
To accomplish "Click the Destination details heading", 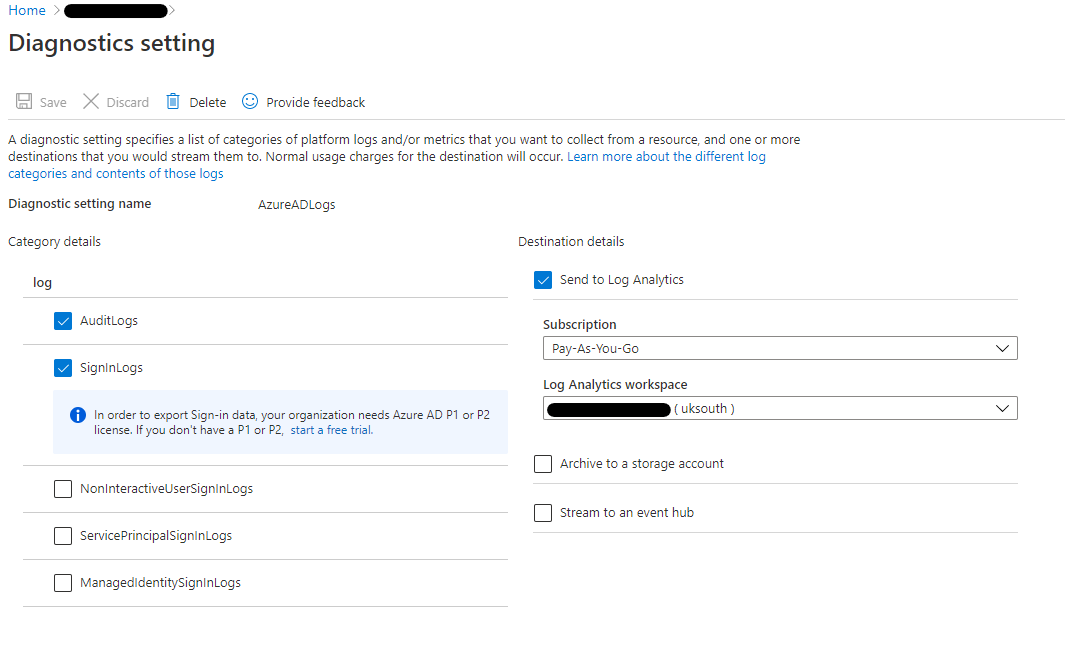I will pos(571,242).
